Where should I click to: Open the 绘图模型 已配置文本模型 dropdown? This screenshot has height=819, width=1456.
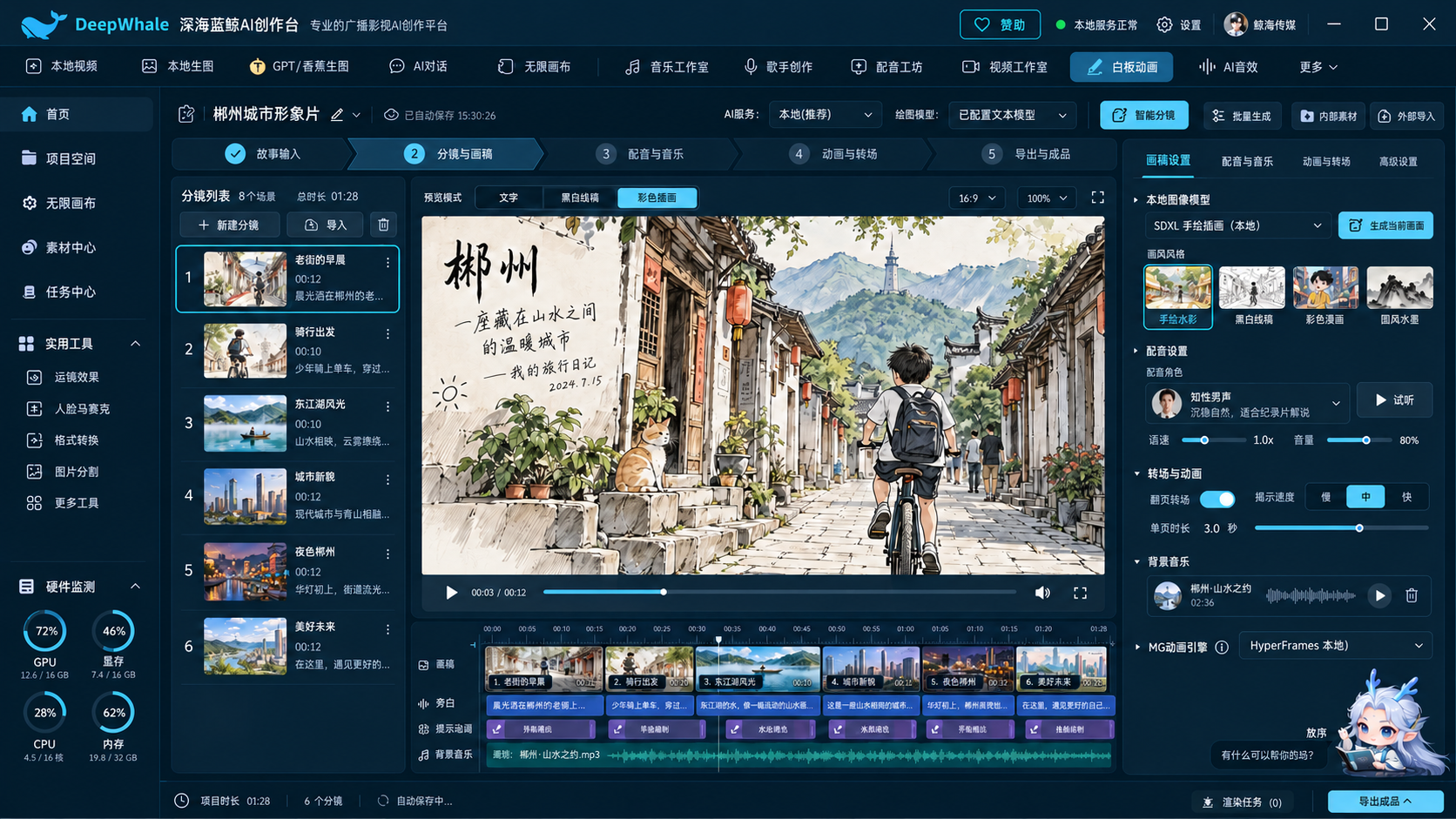tap(1013, 115)
